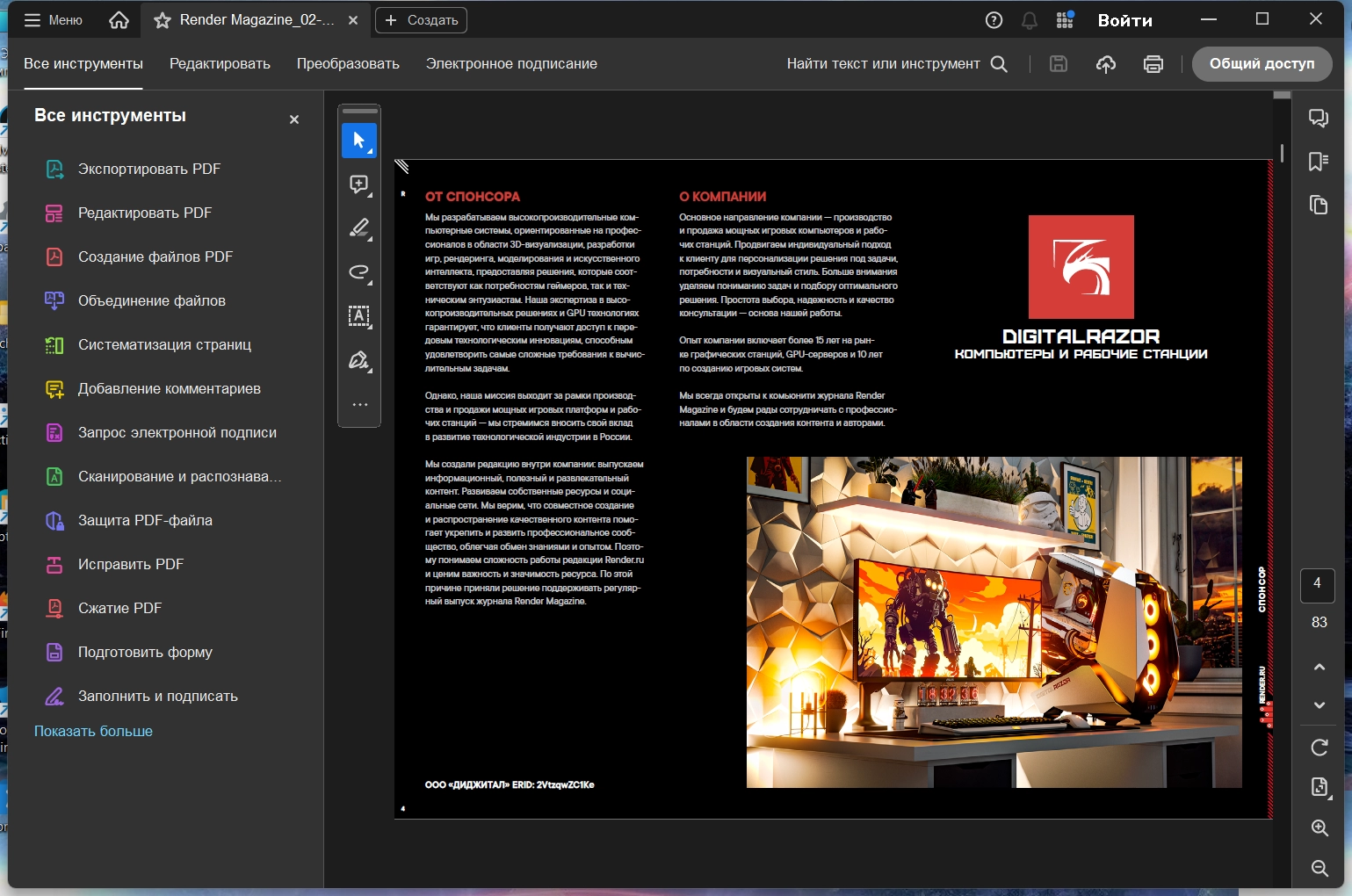The height and width of the screenshot is (896, 1352).
Task: Open the bookmarks panel icon
Action: click(1318, 162)
